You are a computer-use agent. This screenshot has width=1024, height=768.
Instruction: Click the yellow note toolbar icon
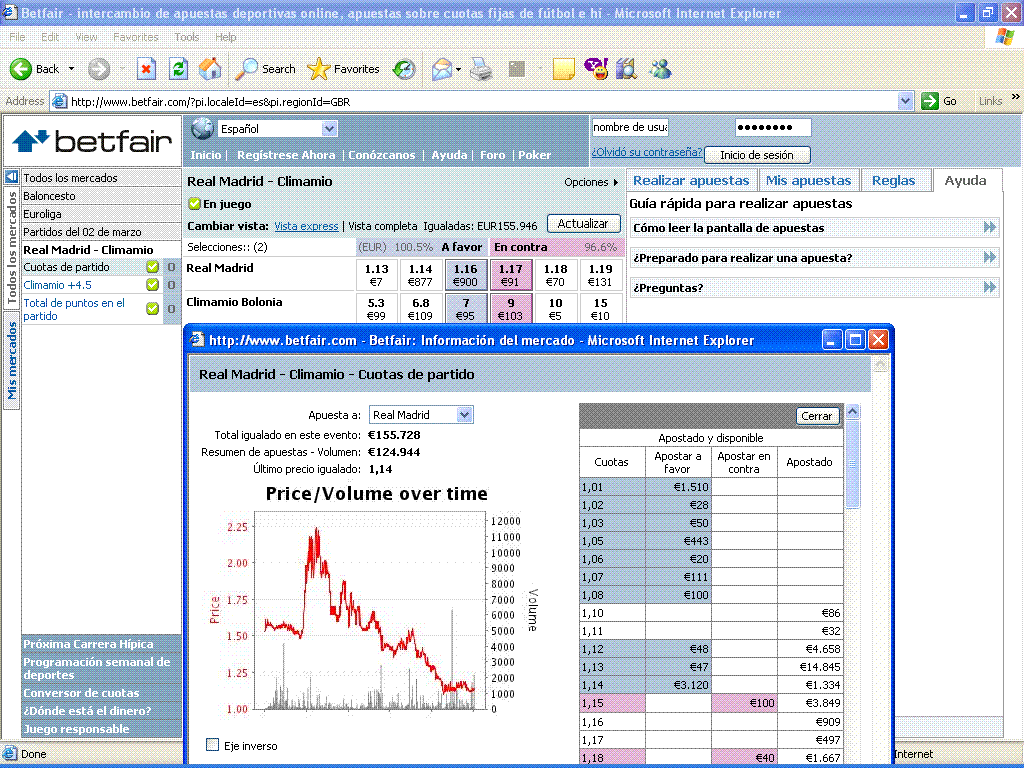click(x=563, y=69)
